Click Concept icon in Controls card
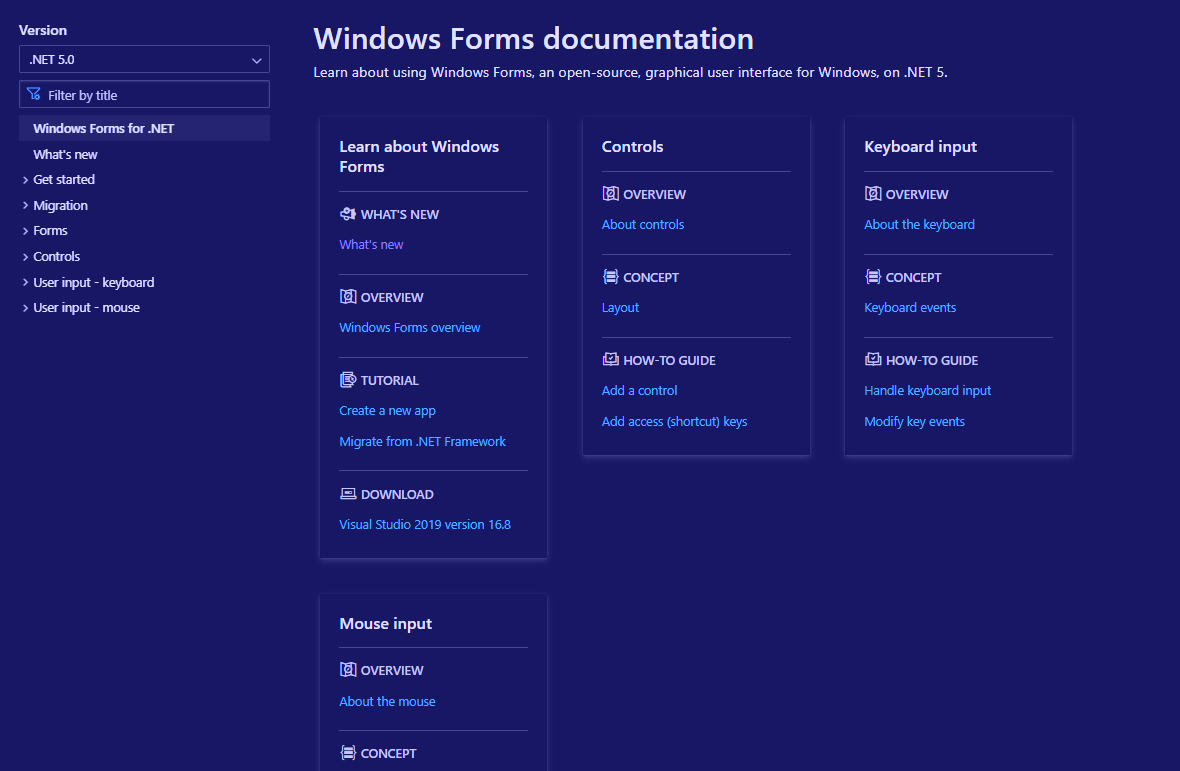Screen dimensions: 1180x771 [x=610, y=277]
